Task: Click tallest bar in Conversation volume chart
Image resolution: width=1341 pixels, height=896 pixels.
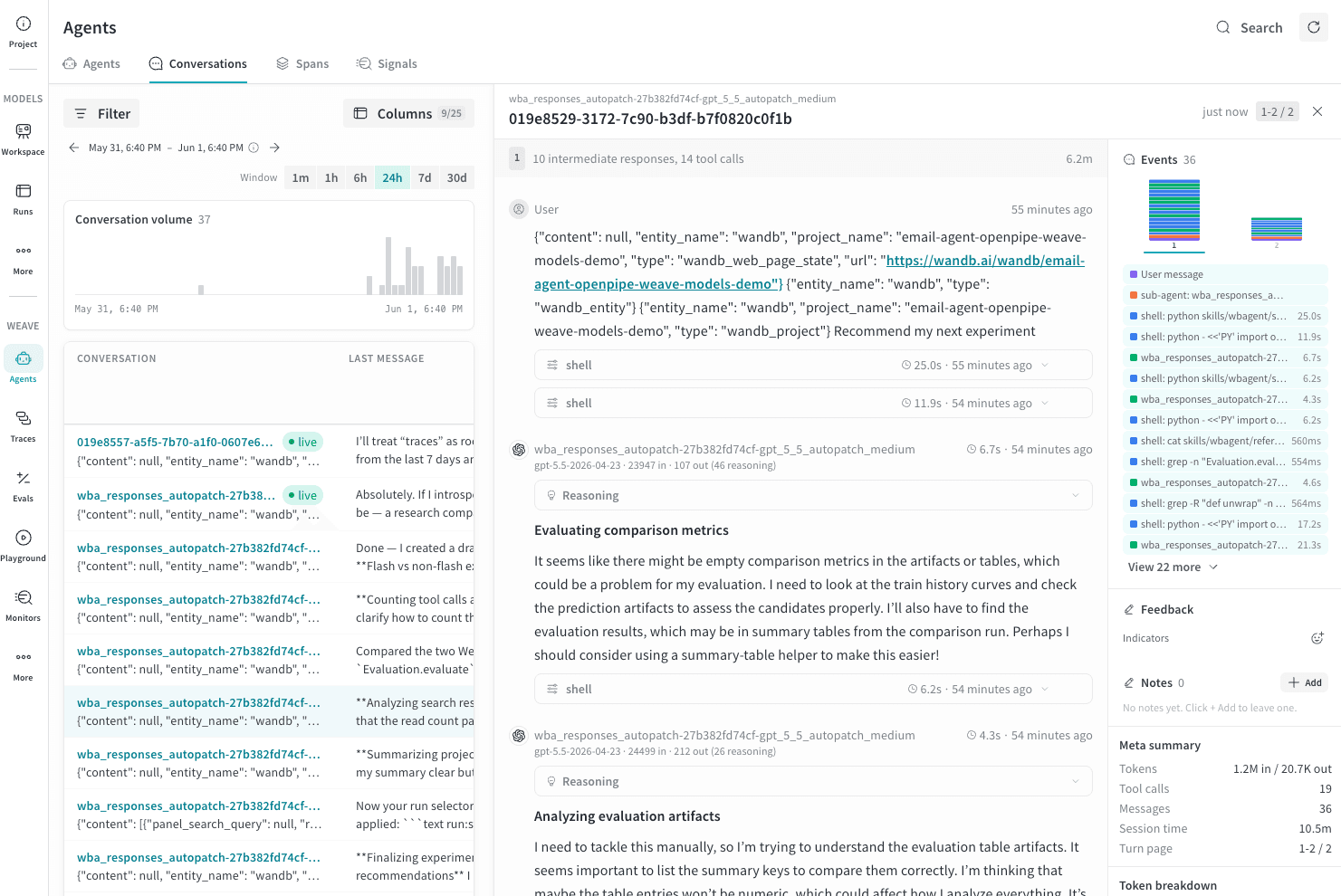Action: coord(388,265)
